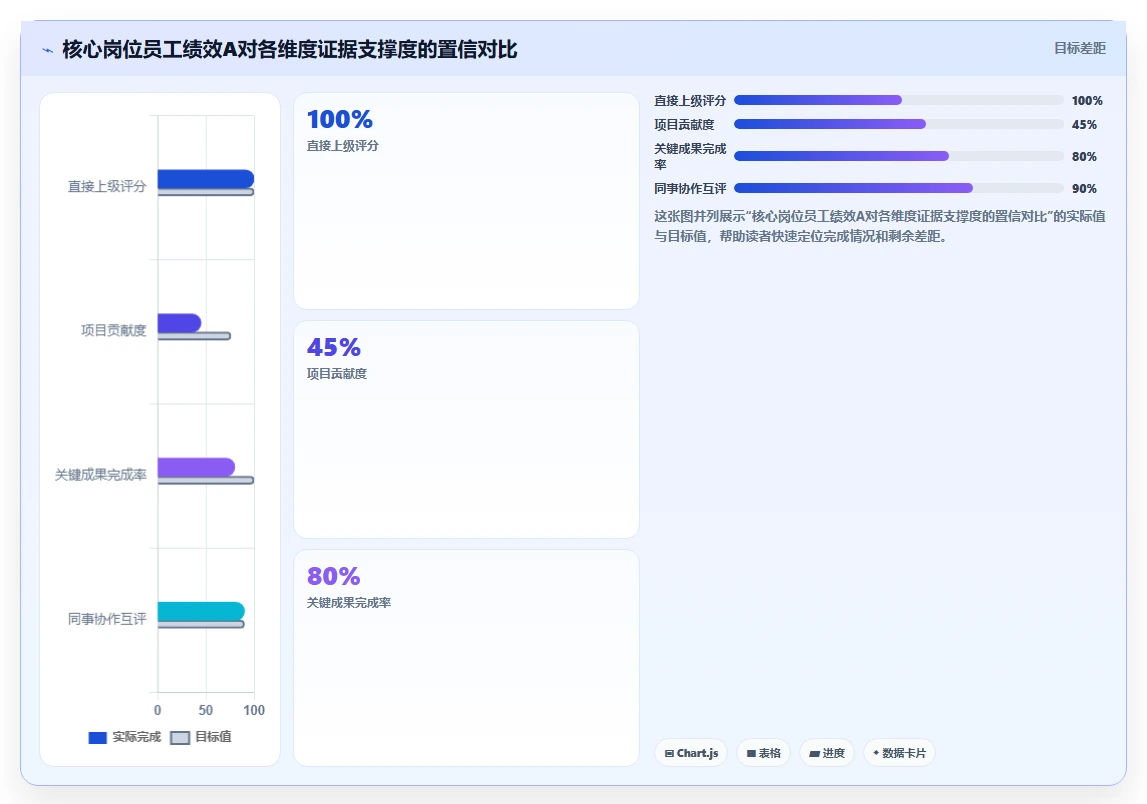Click the 45% value in progress list
This screenshot has width=1147, height=804.
[x=1084, y=125]
